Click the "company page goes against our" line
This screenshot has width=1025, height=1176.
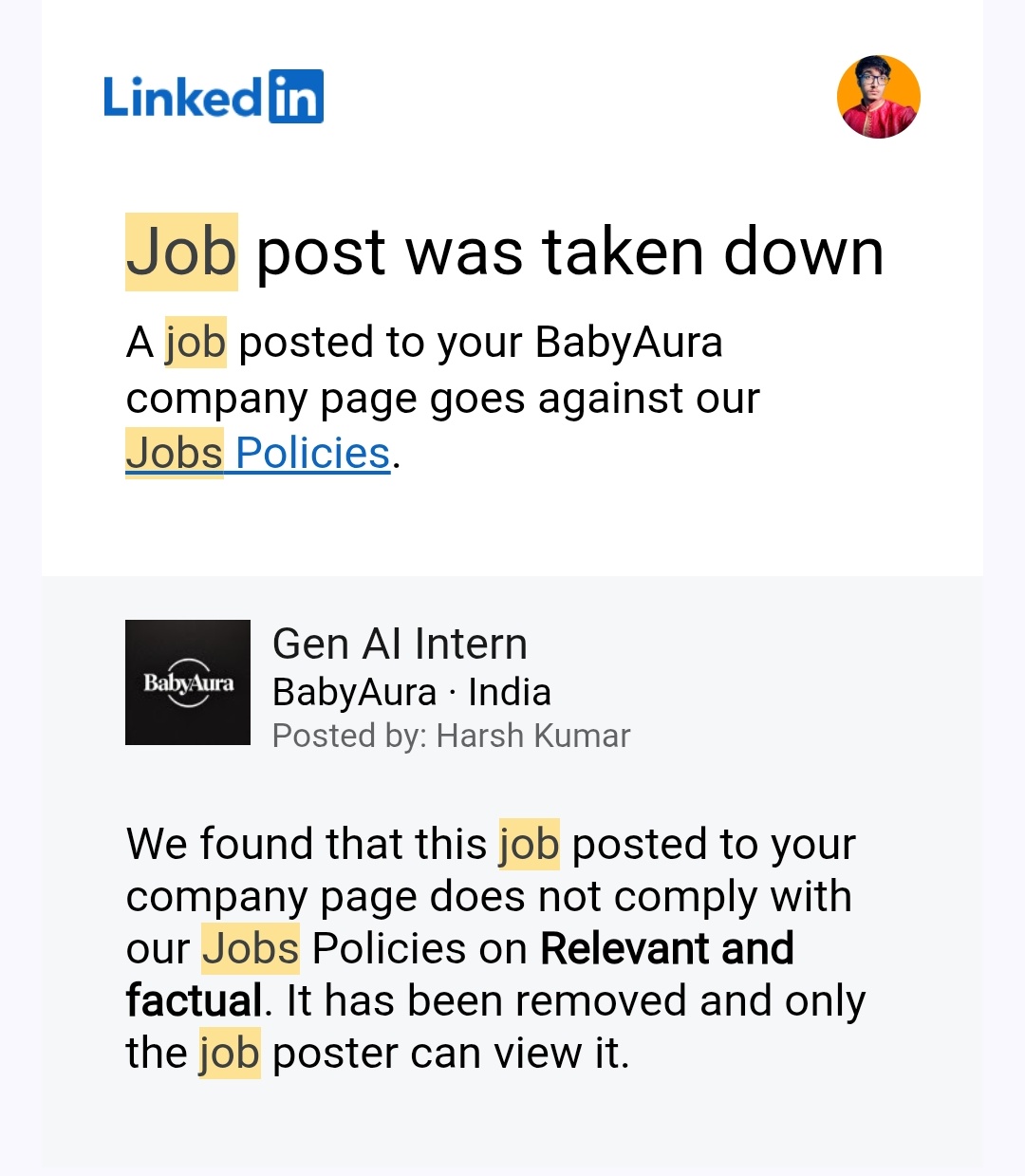[x=442, y=399]
